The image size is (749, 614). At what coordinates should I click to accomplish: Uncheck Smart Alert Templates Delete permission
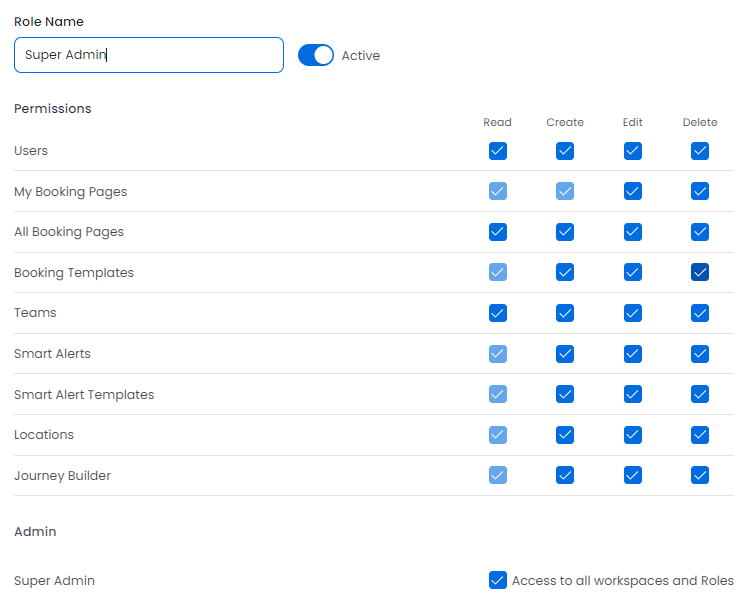point(700,394)
